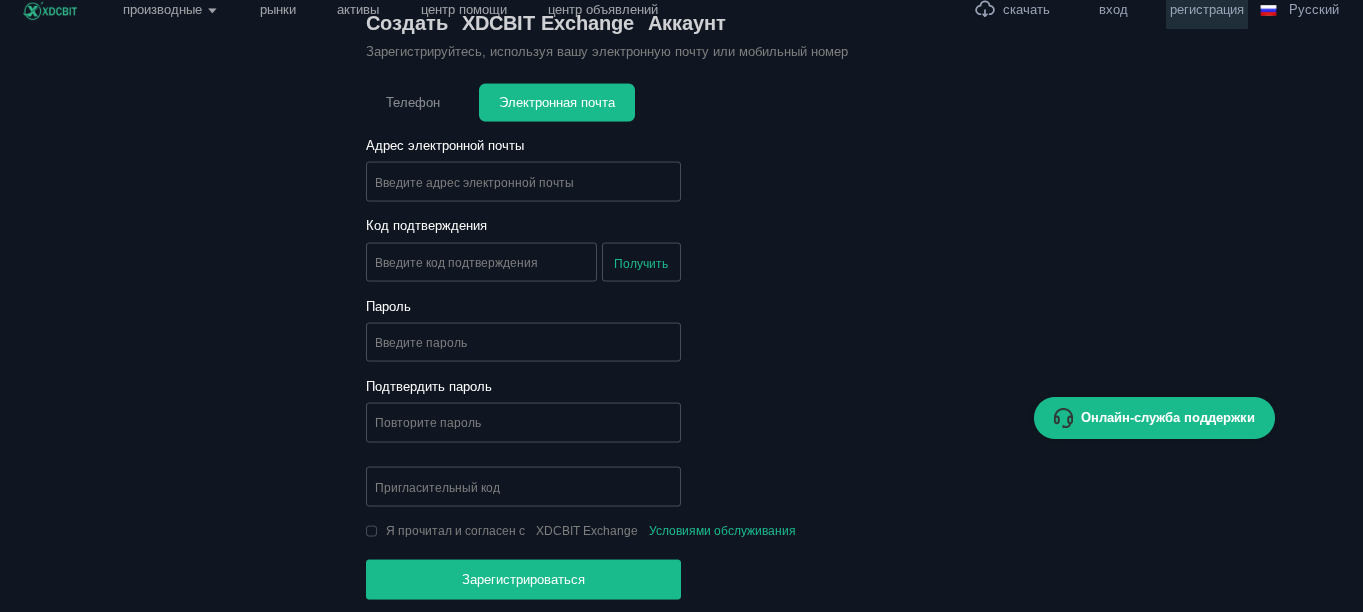Switch to the Телефон tab
The height and width of the screenshot is (612, 1363).
point(413,102)
